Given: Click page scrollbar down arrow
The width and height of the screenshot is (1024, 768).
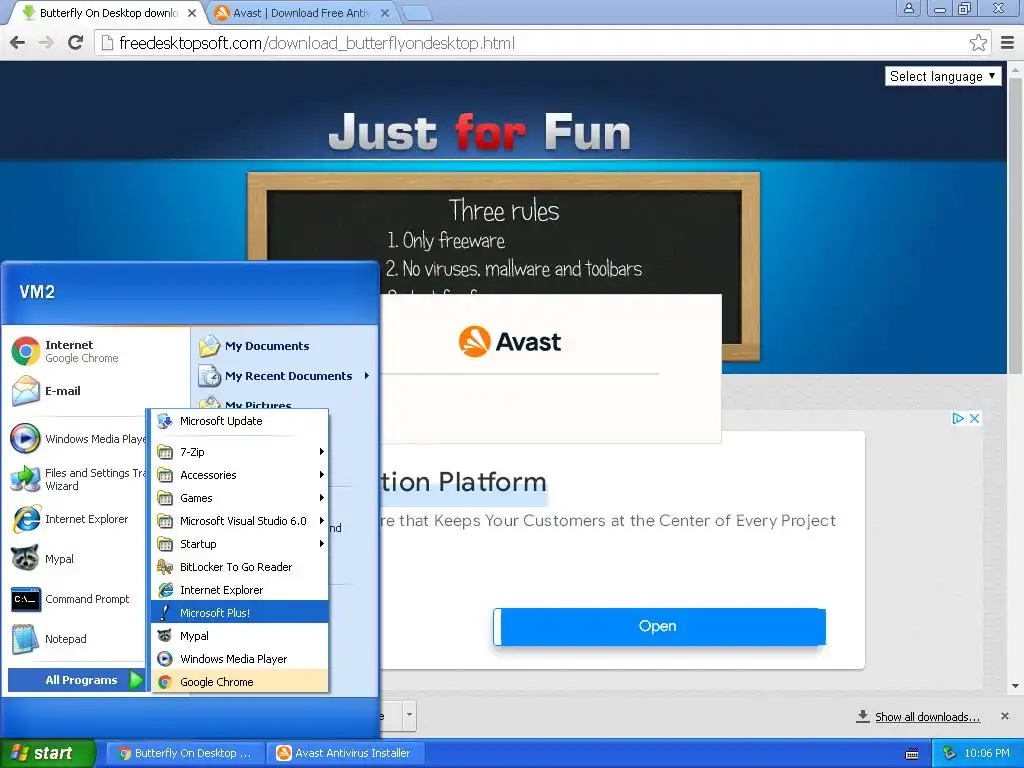Looking at the screenshot, I should click(x=1016, y=686).
